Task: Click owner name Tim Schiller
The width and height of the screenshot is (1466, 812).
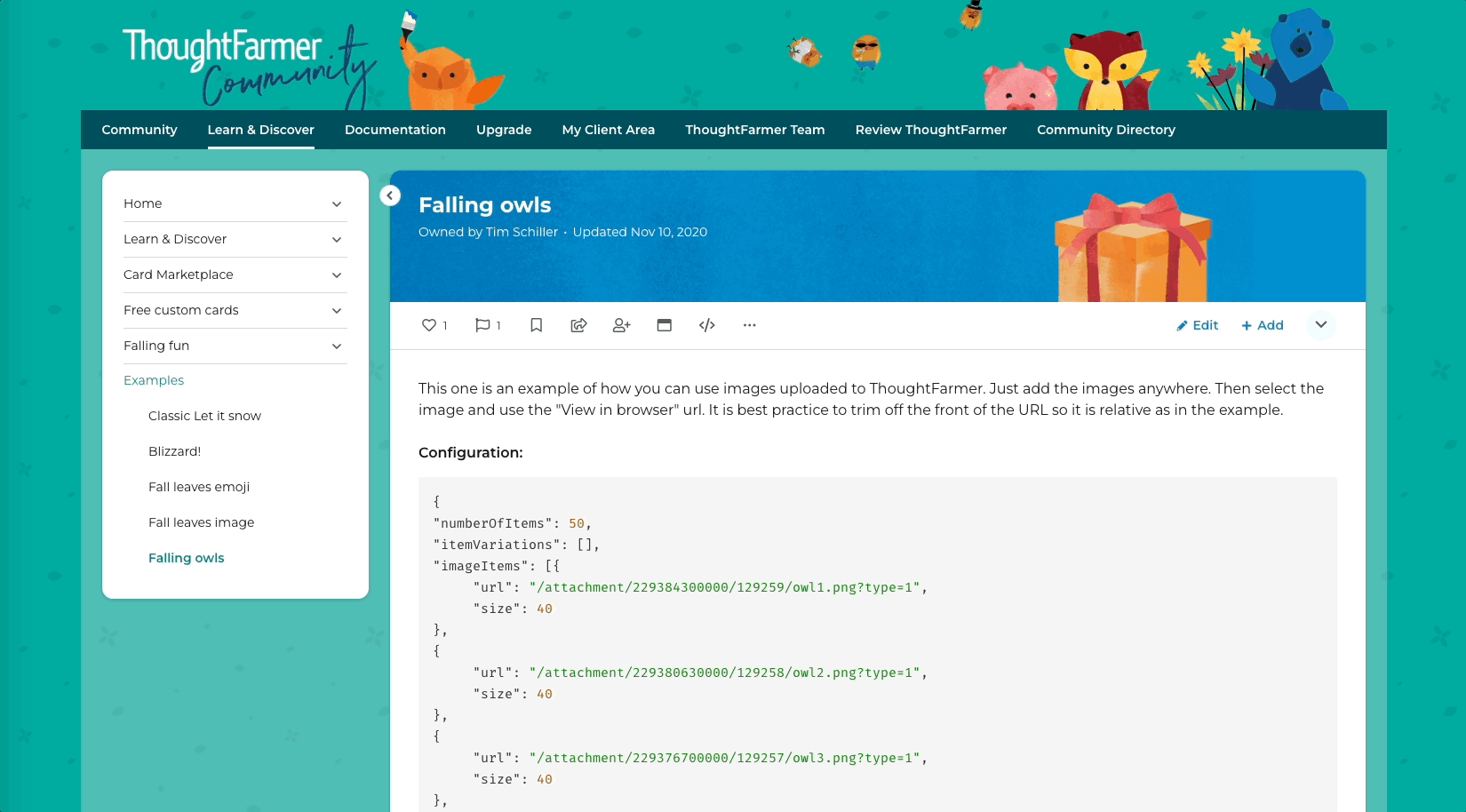Action: click(x=522, y=232)
